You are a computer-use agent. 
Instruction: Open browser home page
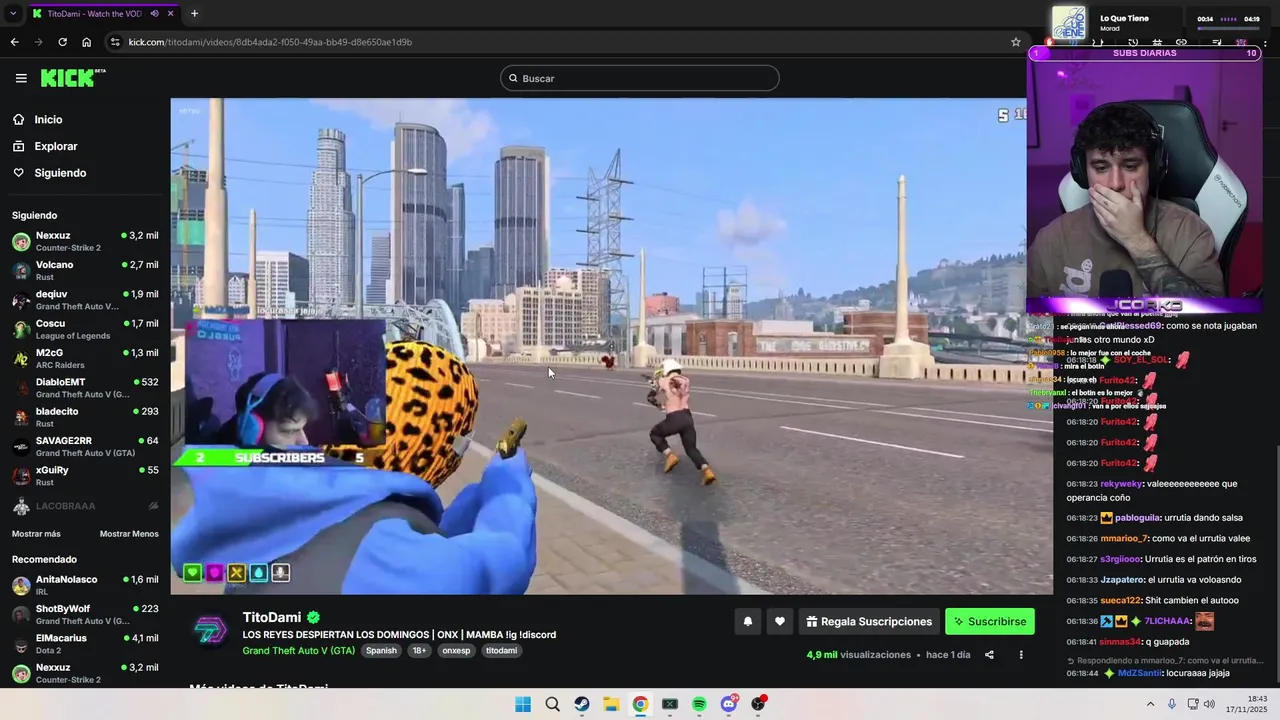86,42
